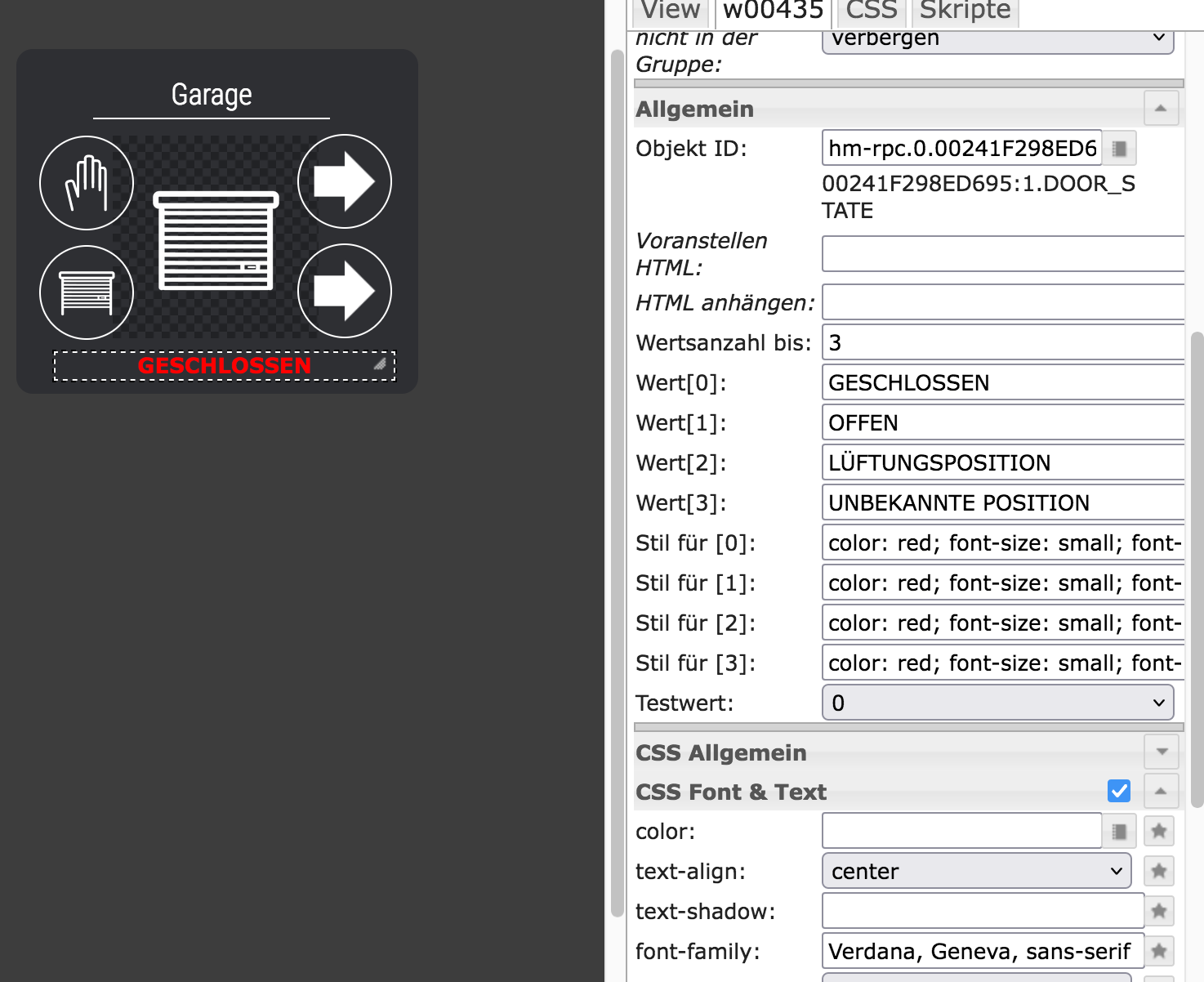The image size is (1204, 982).
Task: Click the Wert[2] field LÜFTUNGSPOSITION
Action: tap(1003, 462)
